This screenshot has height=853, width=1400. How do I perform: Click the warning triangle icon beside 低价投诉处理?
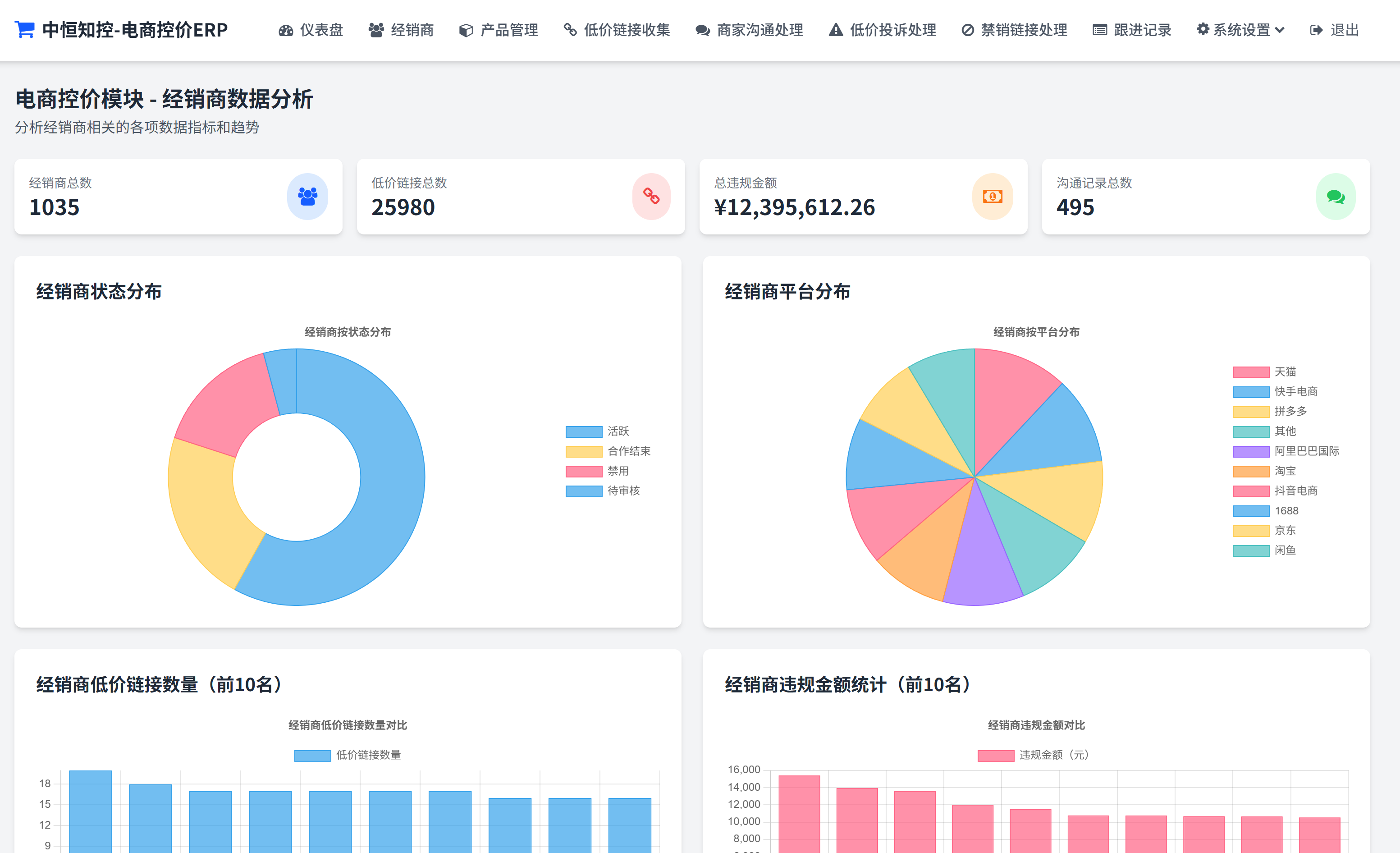pyautogui.click(x=836, y=30)
